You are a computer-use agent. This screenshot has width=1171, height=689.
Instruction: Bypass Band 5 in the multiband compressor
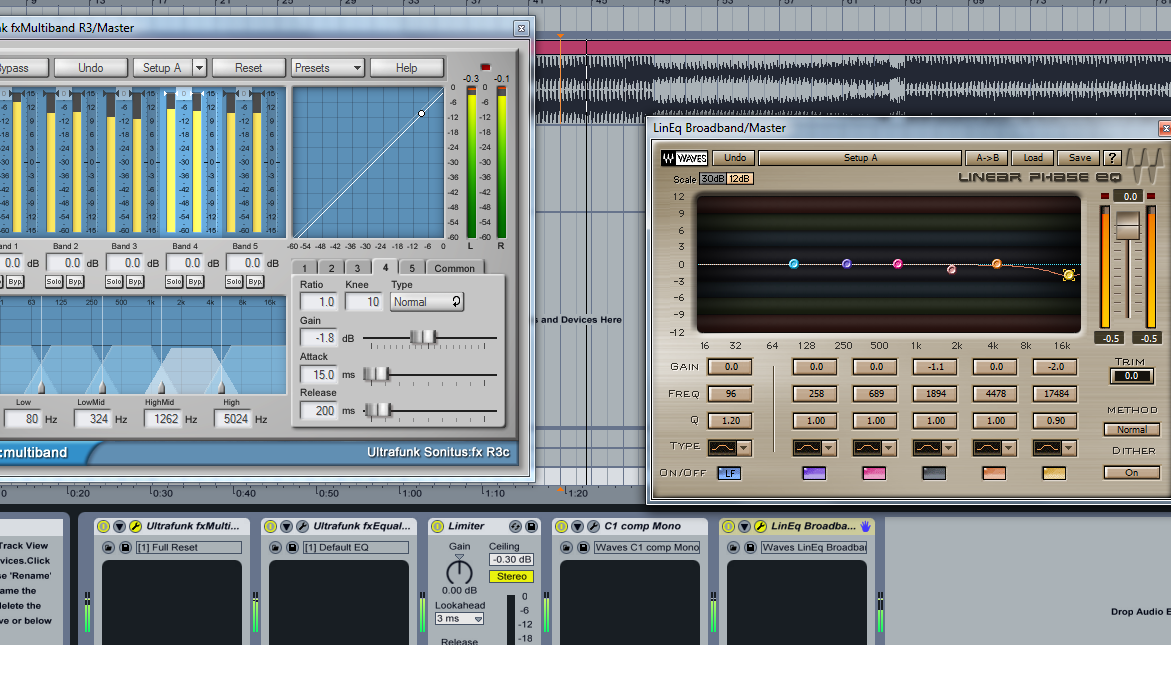tap(255, 282)
